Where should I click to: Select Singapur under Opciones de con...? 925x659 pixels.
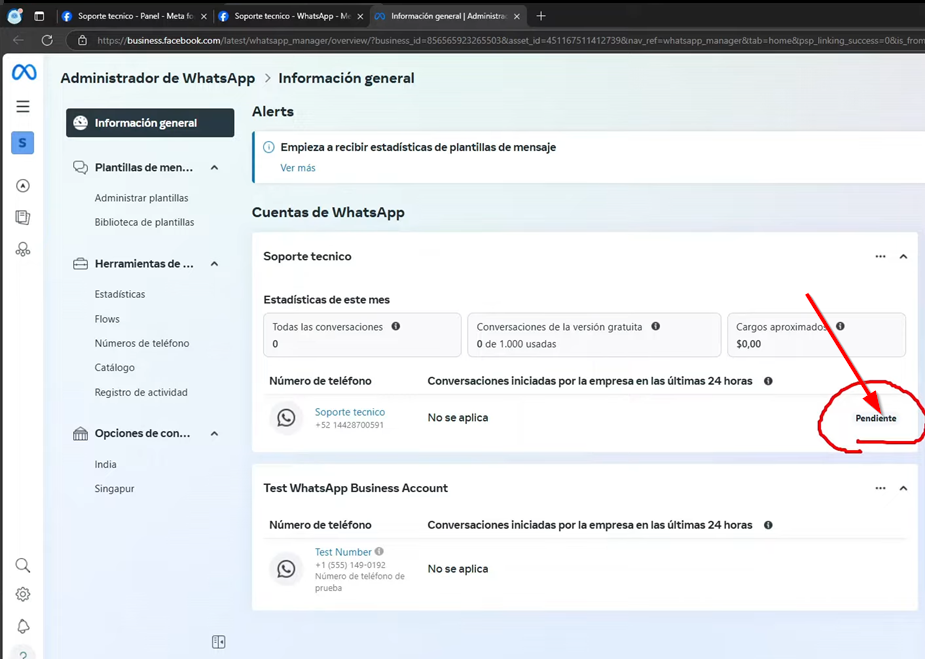[x=114, y=488]
